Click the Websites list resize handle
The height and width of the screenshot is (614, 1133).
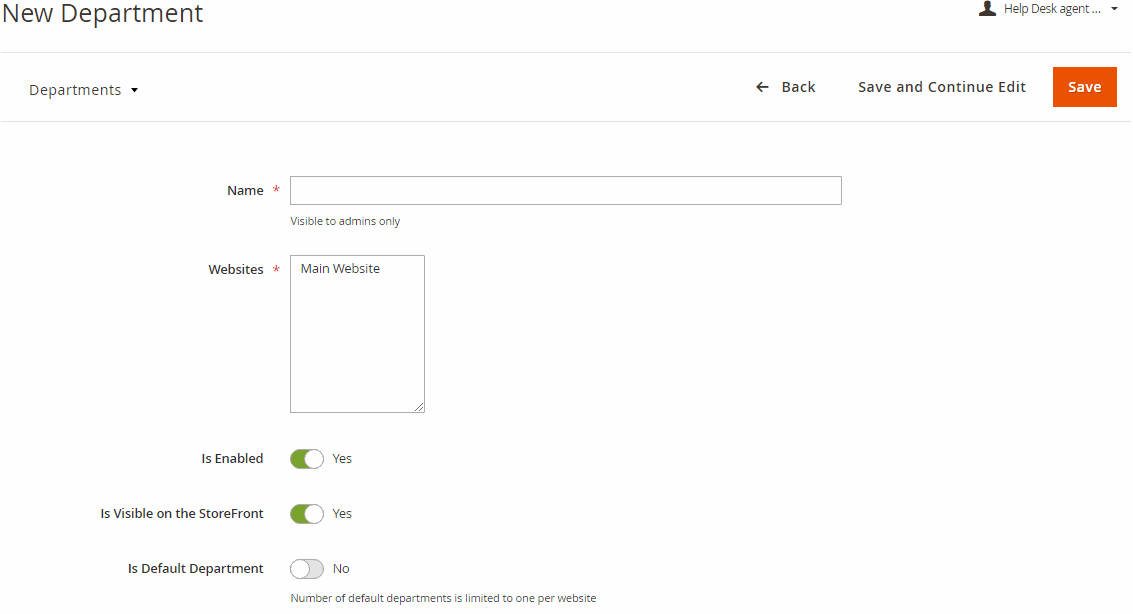point(419,407)
